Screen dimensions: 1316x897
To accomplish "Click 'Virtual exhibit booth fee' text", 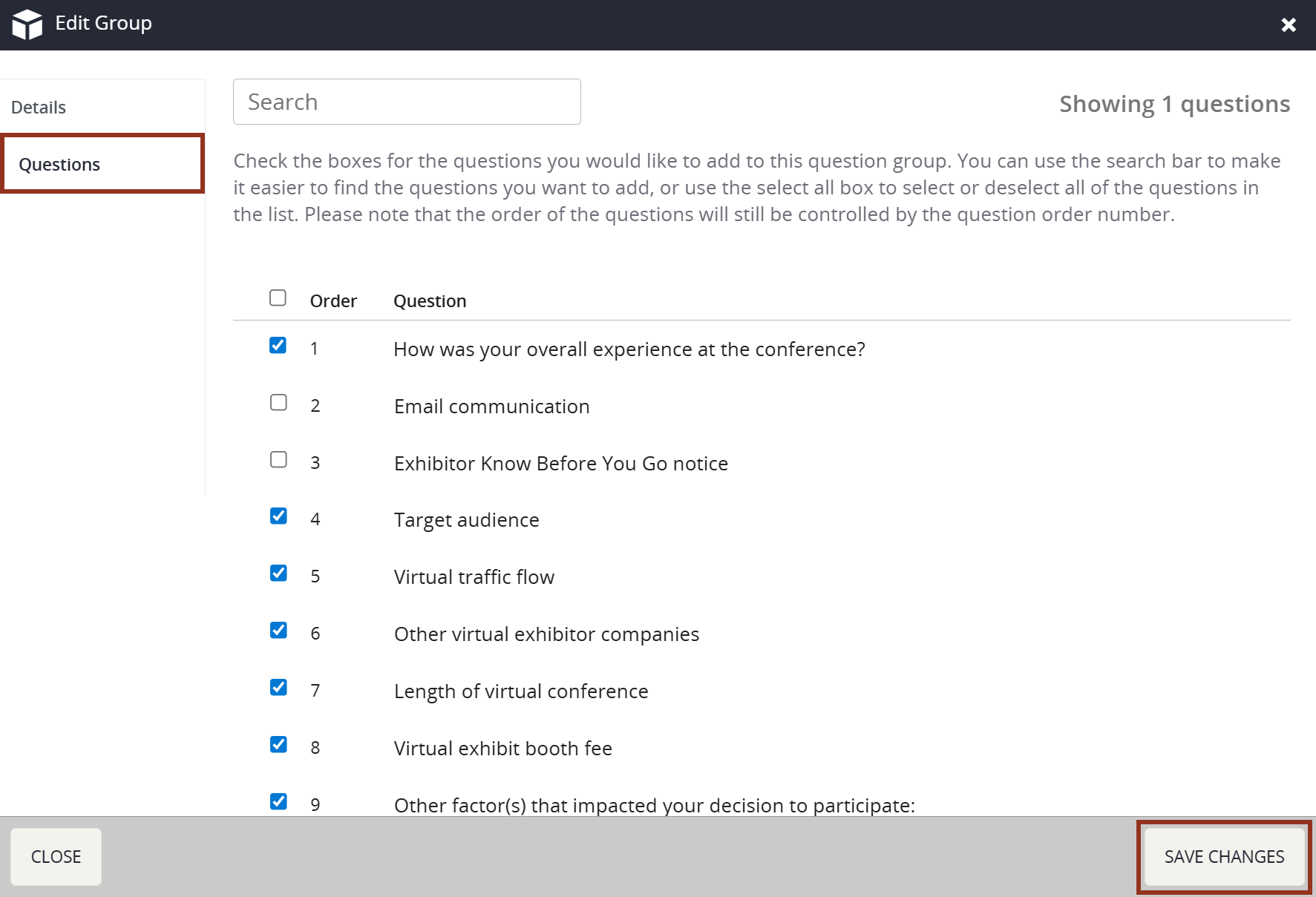I will 503,749.
